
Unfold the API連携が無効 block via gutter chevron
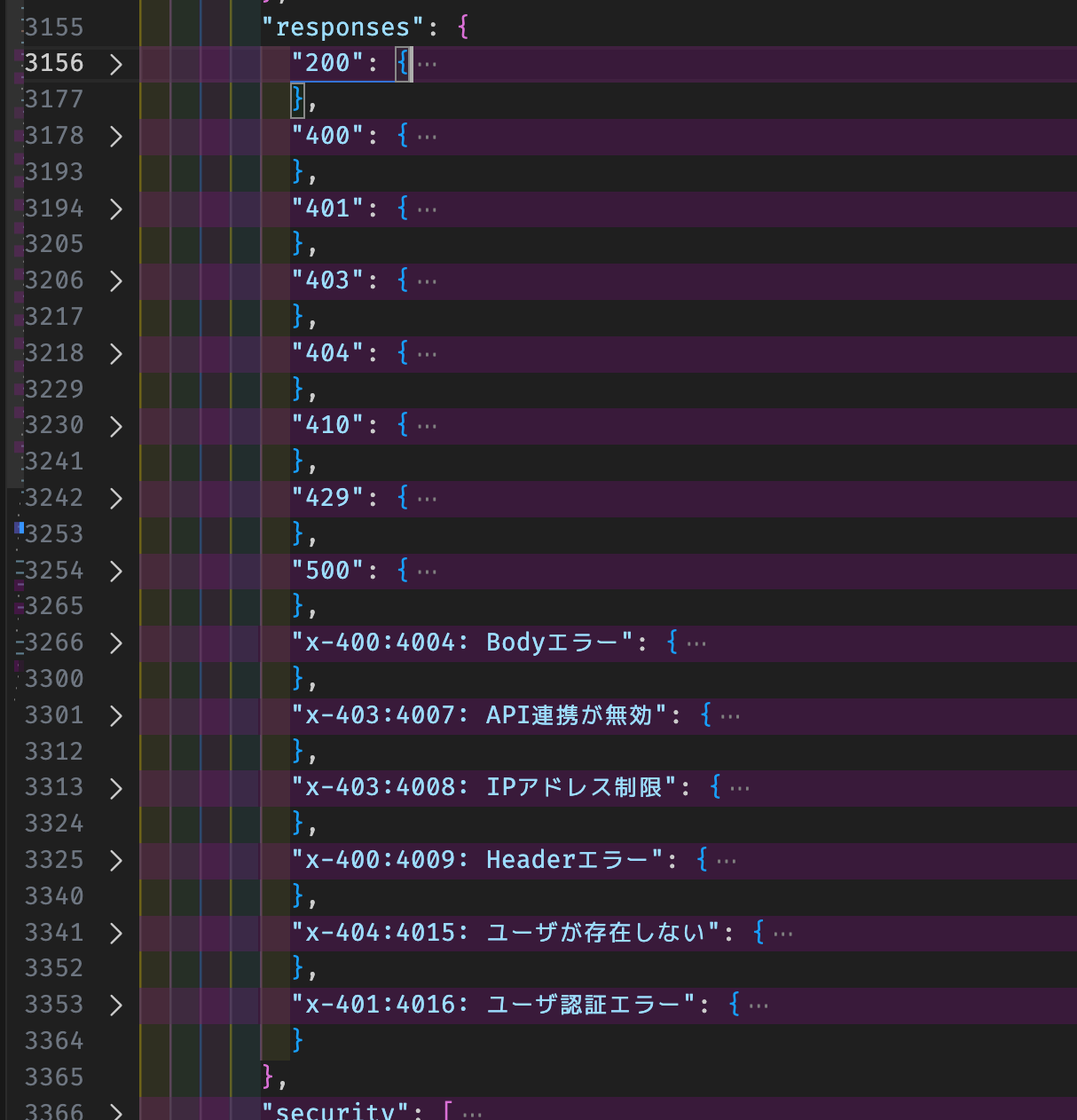click(115, 716)
